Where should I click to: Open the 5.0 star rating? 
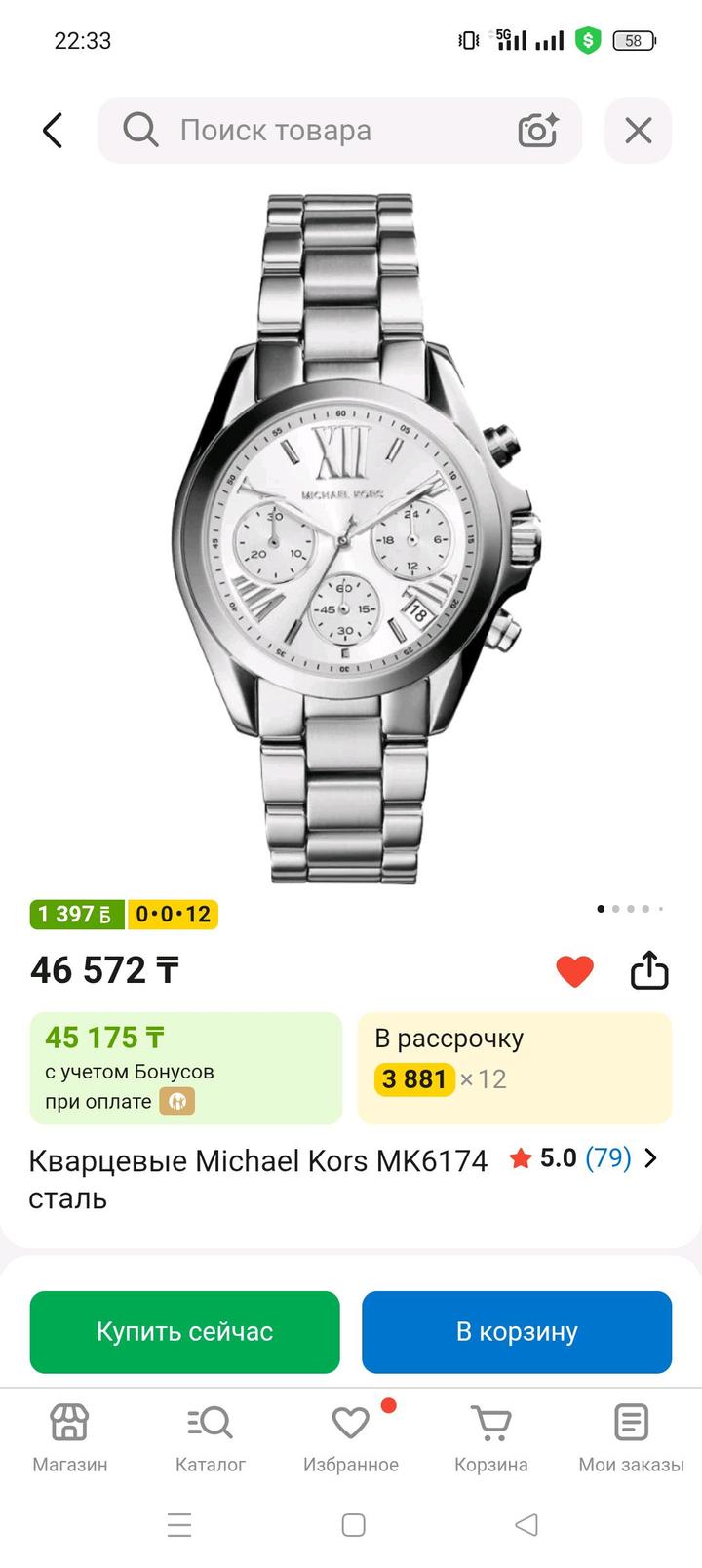tap(543, 1158)
